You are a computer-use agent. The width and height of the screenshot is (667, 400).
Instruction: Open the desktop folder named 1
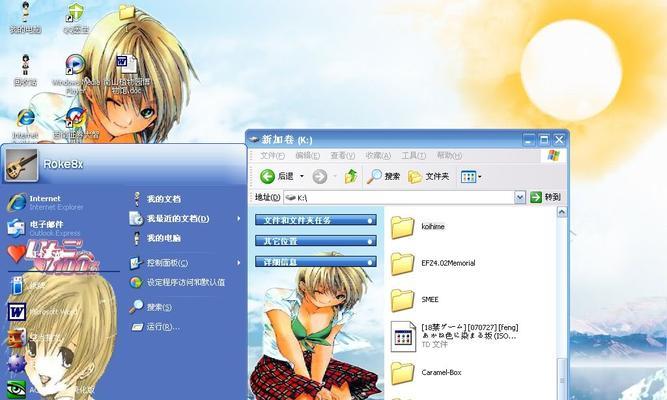pos(127,16)
